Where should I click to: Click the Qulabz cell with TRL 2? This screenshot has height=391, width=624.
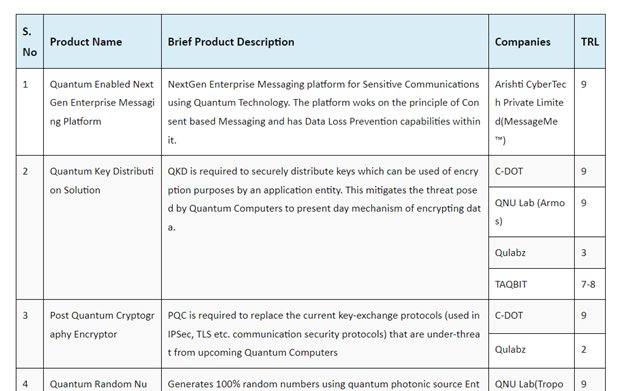(531, 350)
